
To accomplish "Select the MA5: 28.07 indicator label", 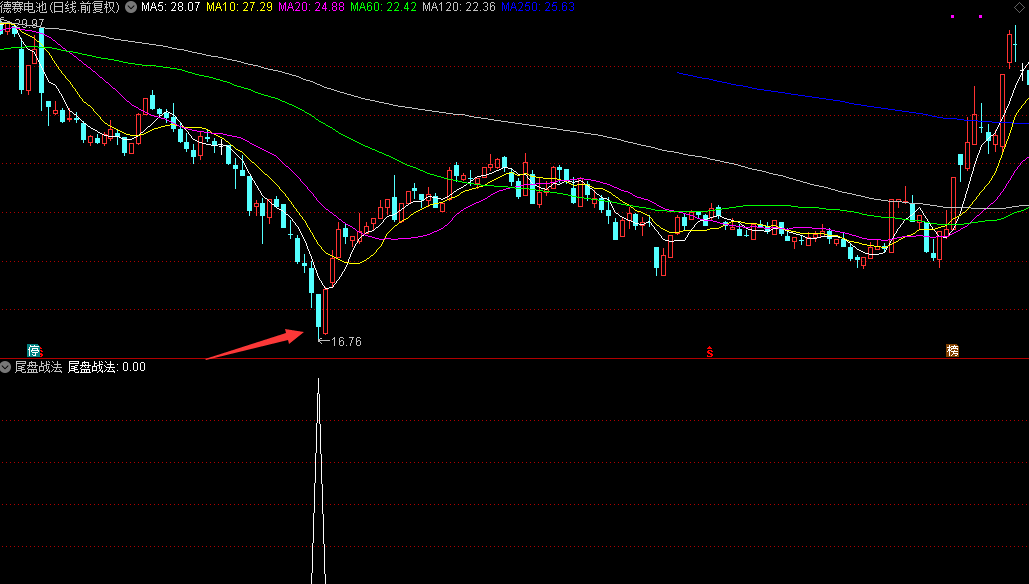I will point(171,7).
